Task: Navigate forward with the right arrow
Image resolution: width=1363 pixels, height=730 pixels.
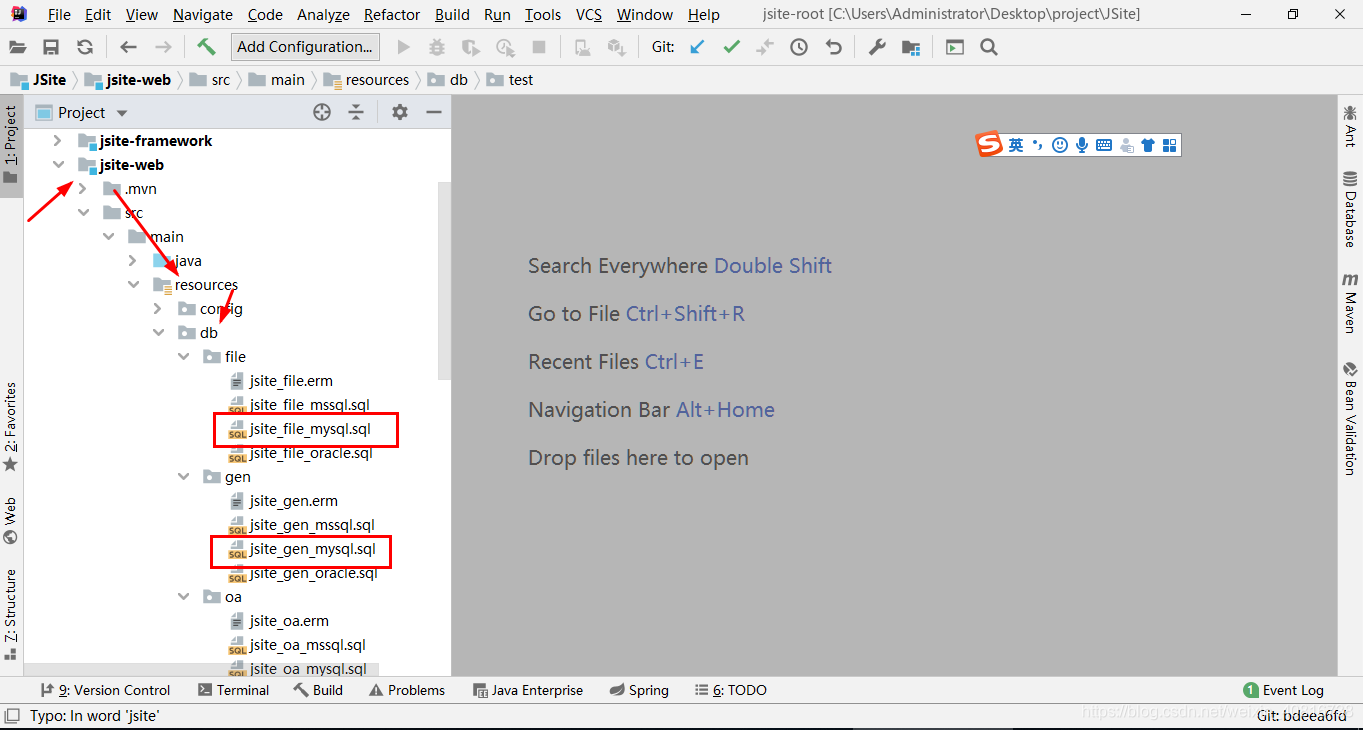Action: click(163, 47)
